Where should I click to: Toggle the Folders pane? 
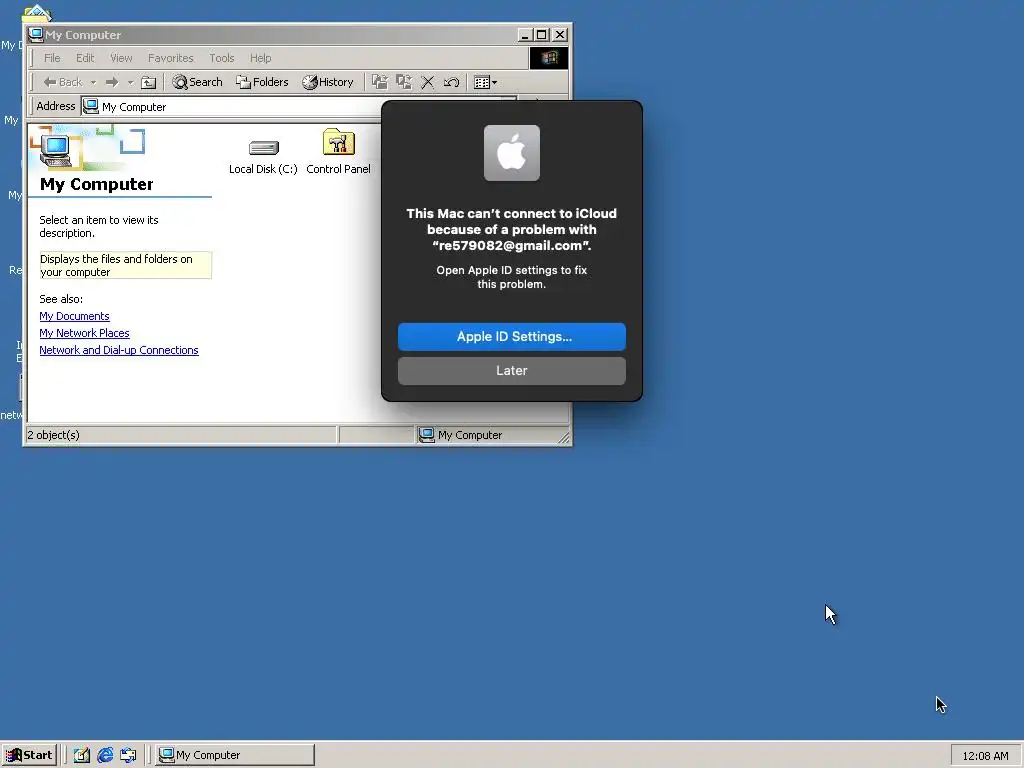pyautogui.click(x=263, y=82)
